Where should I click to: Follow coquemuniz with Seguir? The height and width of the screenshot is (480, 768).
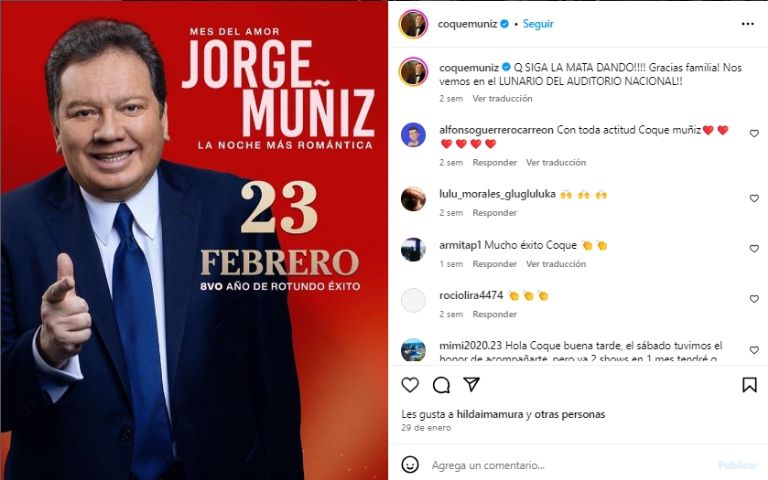538,24
